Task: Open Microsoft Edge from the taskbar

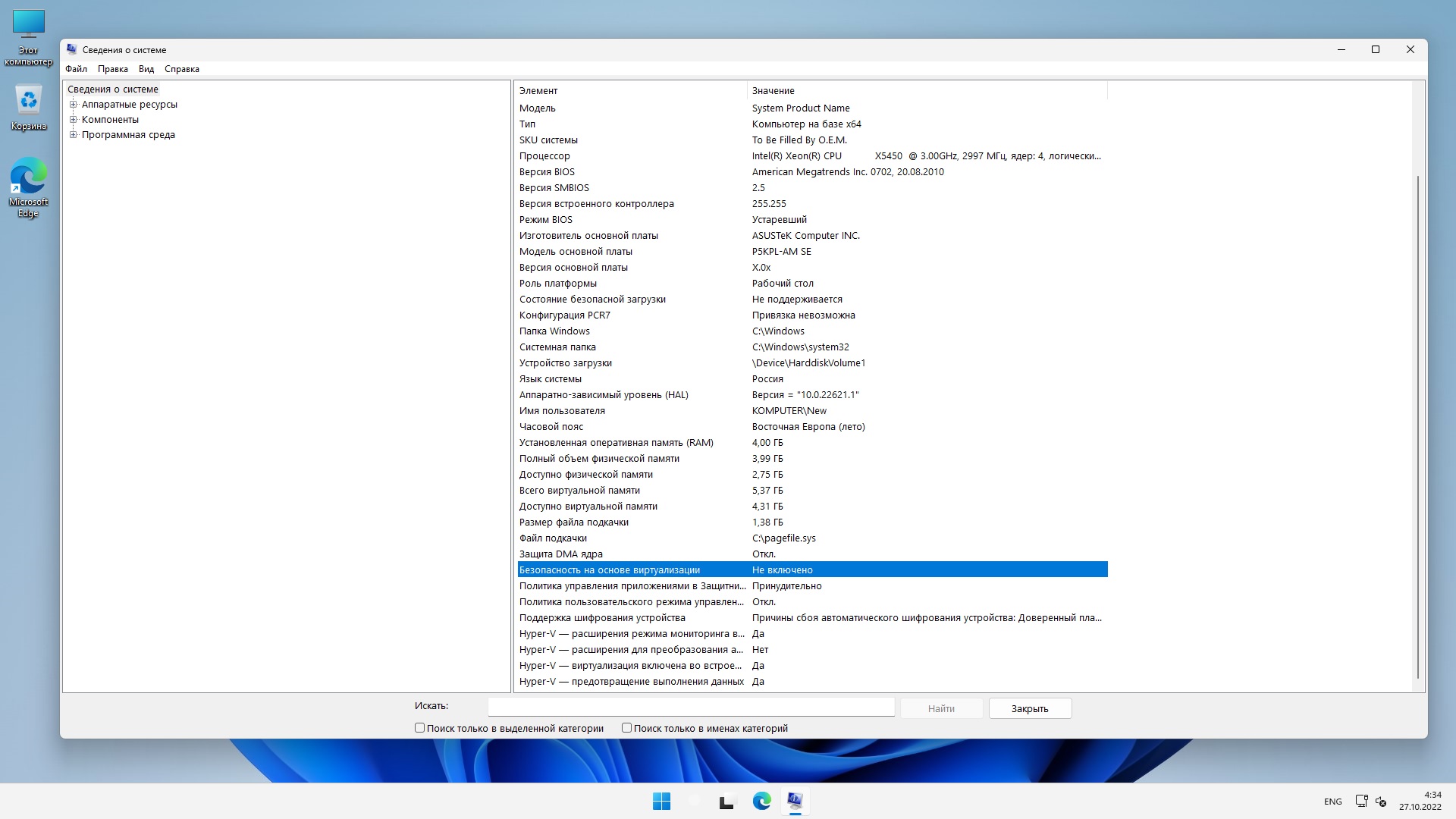Action: pos(761,801)
